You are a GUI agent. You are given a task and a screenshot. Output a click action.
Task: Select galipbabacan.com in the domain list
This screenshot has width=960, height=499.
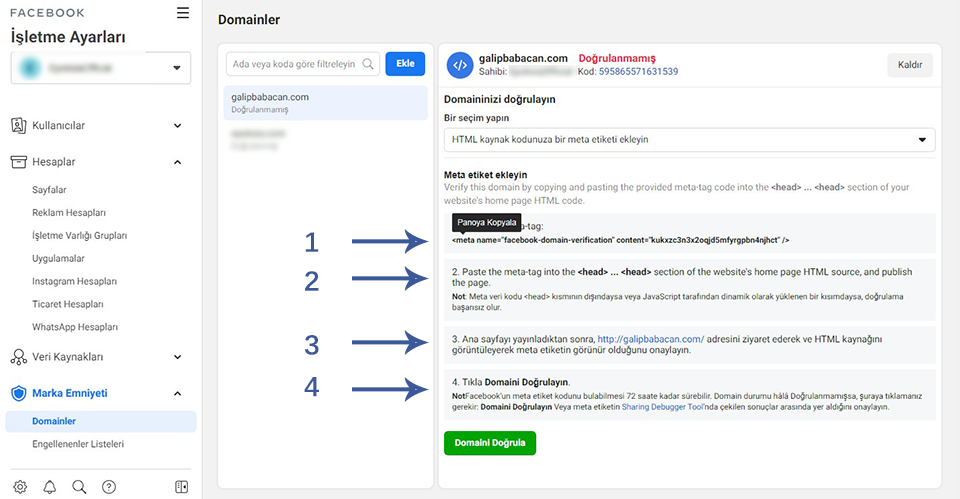tap(325, 103)
